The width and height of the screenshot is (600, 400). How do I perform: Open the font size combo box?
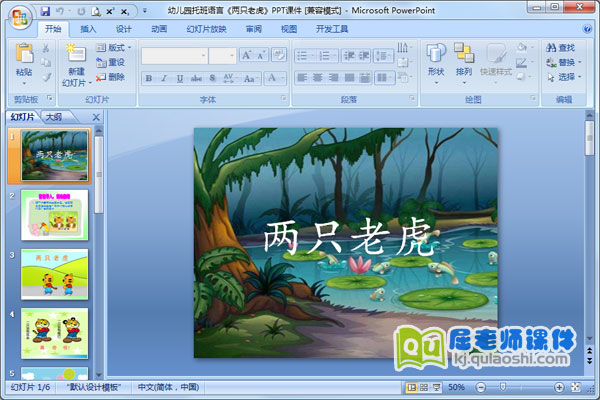(222, 56)
